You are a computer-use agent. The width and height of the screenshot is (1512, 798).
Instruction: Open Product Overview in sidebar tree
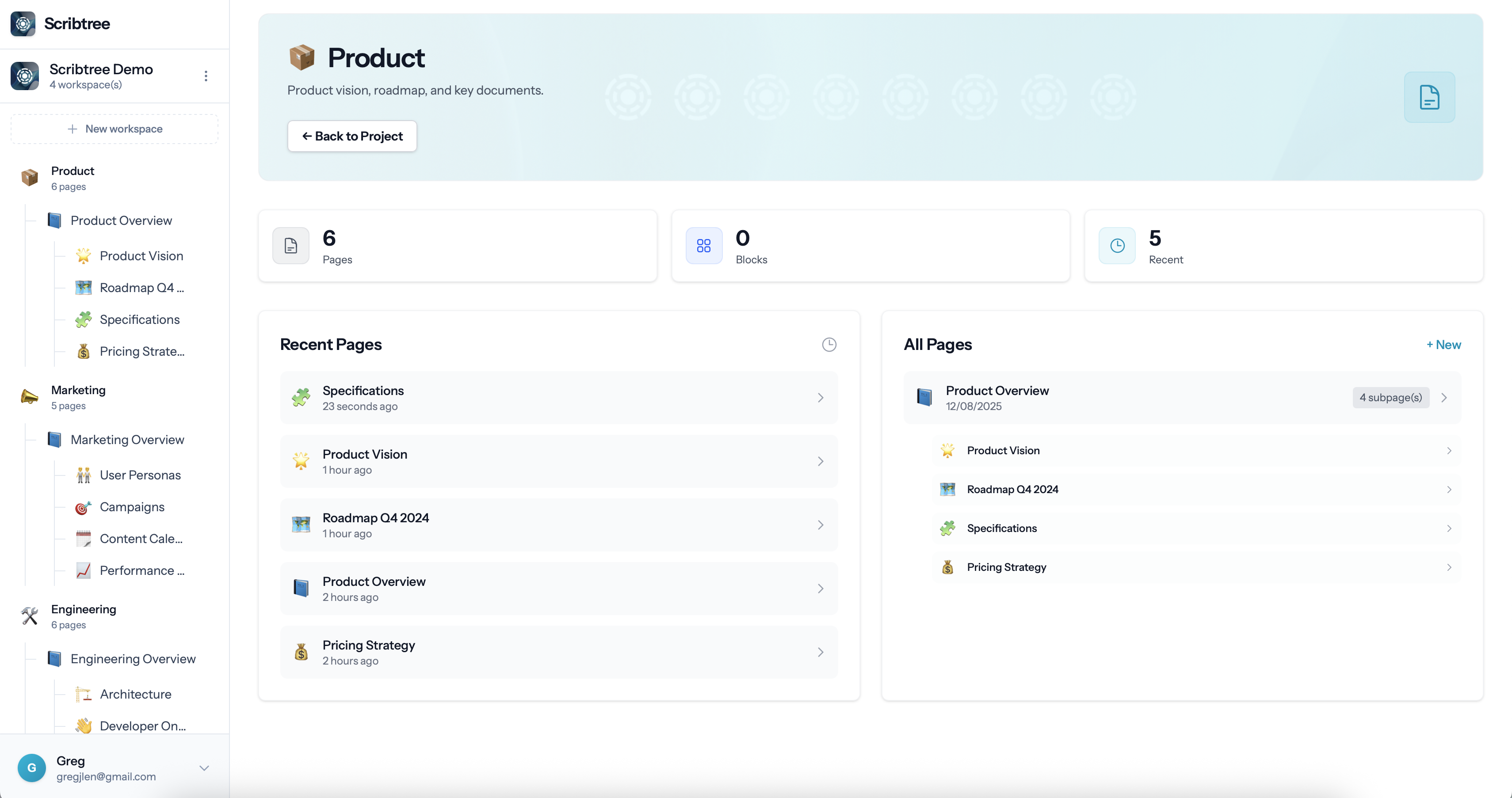pyautogui.click(x=121, y=220)
